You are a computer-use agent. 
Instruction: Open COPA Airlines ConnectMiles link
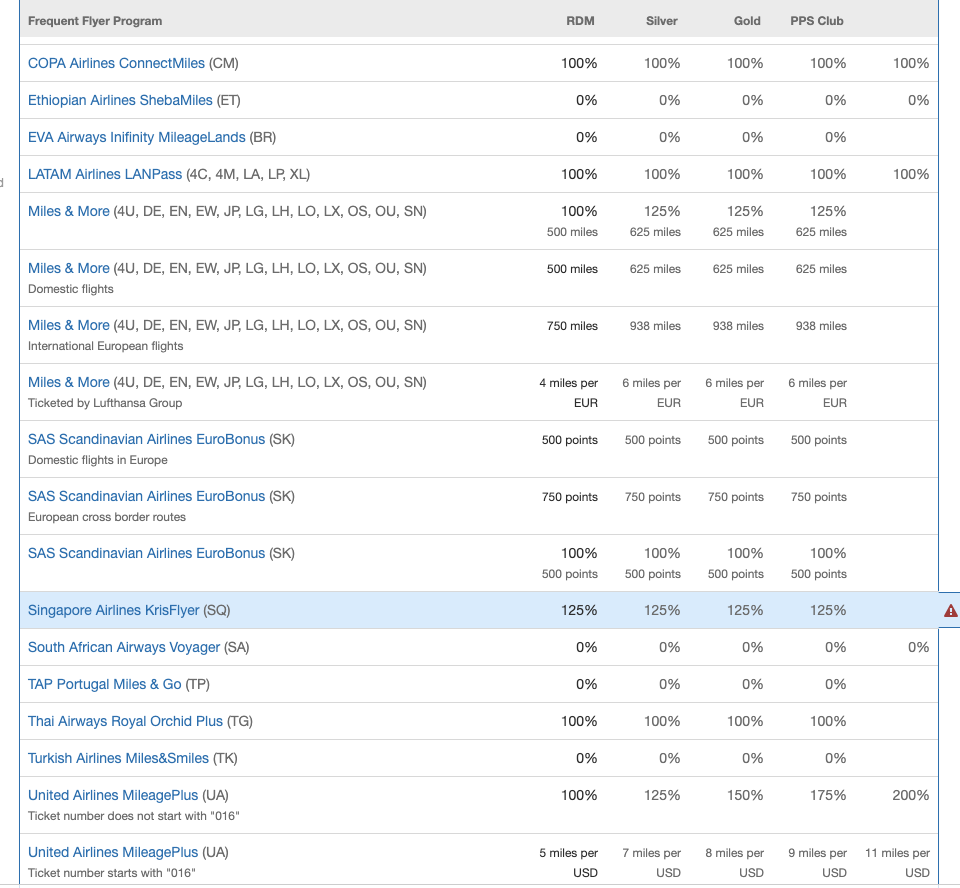point(116,63)
